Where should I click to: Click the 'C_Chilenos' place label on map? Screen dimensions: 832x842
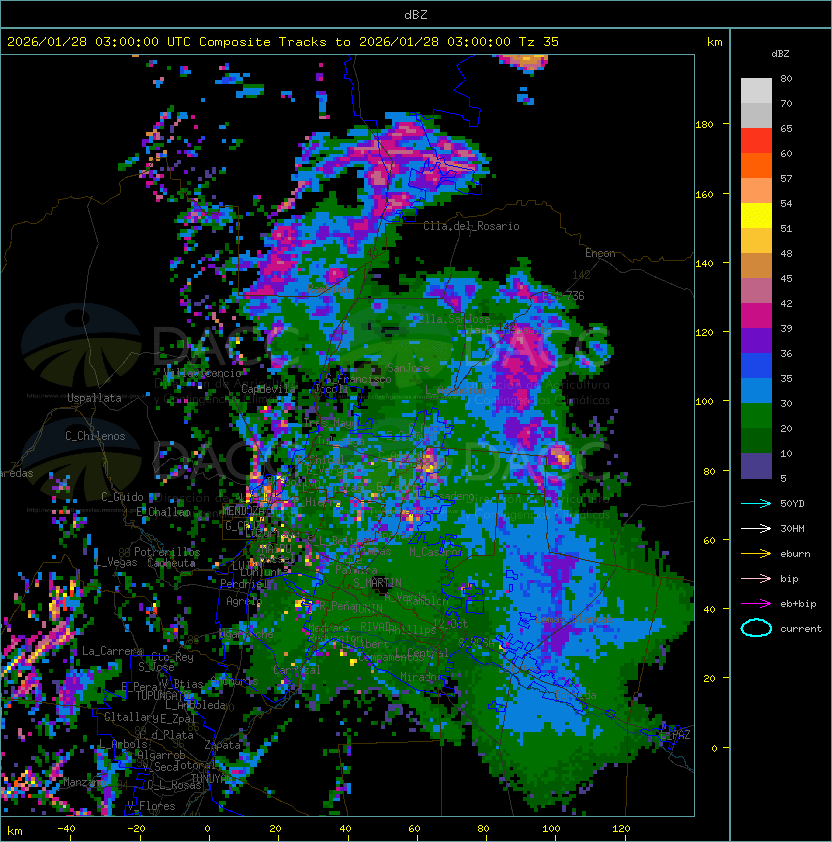[95, 436]
